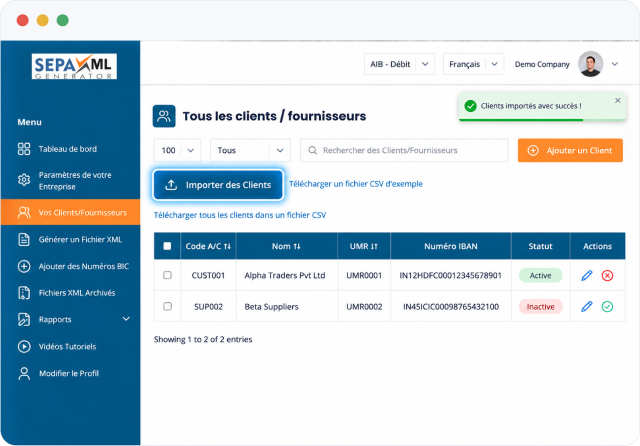The height and width of the screenshot is (446, 640).
Task: Click the Showing 1 to 2 of 2 entries text
Action: (203, 339)
